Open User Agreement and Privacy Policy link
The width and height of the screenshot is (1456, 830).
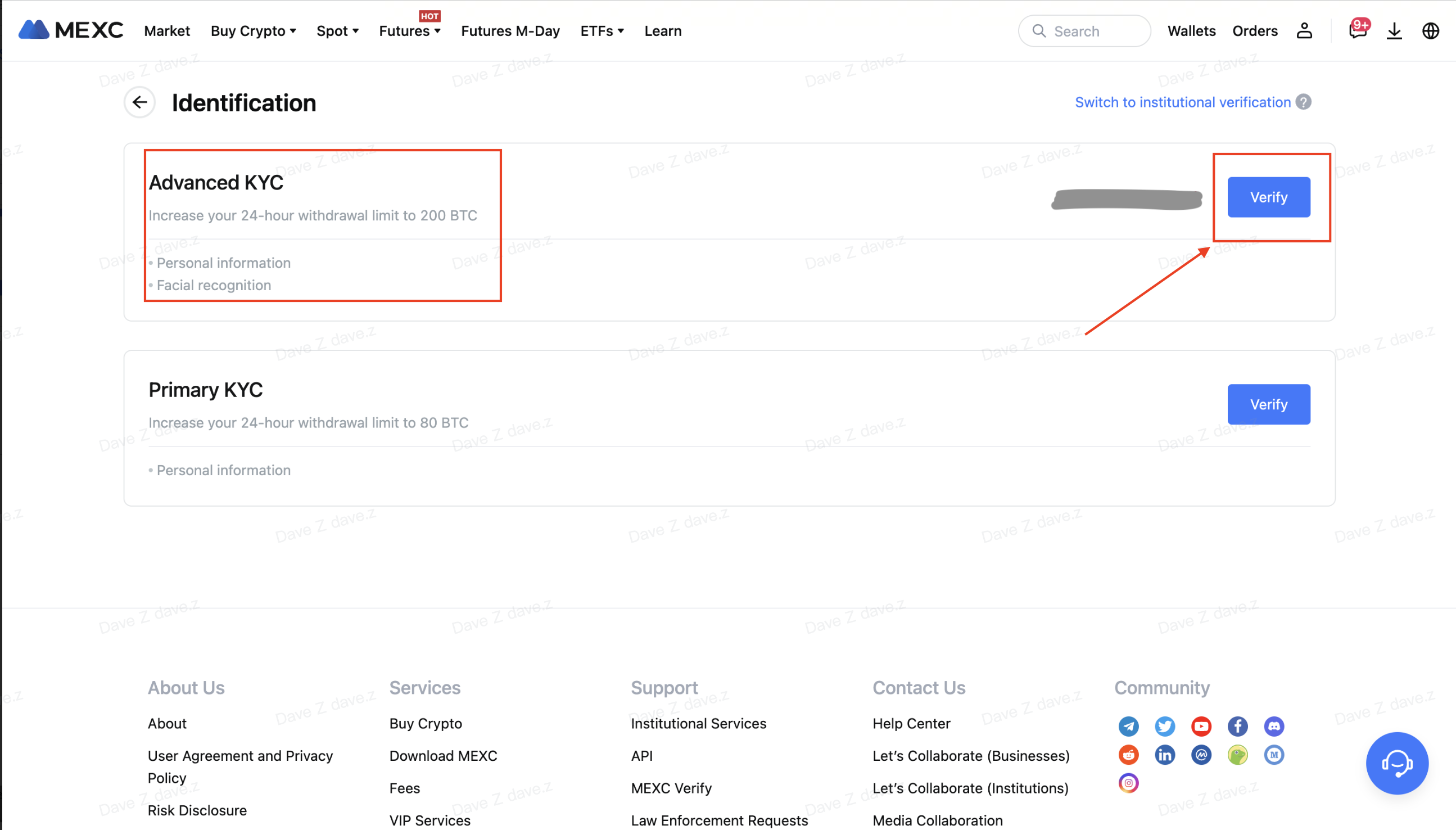pyautogui.click(x=240, y=766)
